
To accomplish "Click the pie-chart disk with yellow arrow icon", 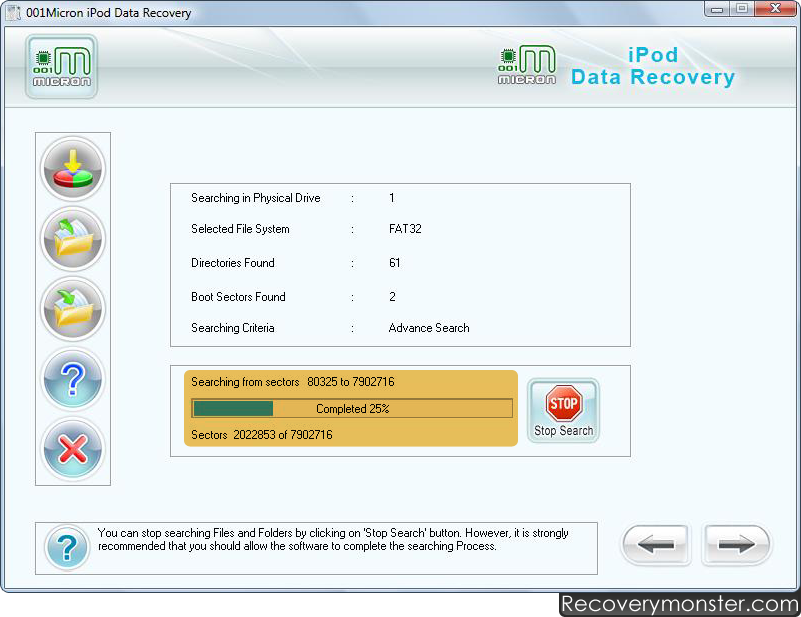I will [73, 169].
